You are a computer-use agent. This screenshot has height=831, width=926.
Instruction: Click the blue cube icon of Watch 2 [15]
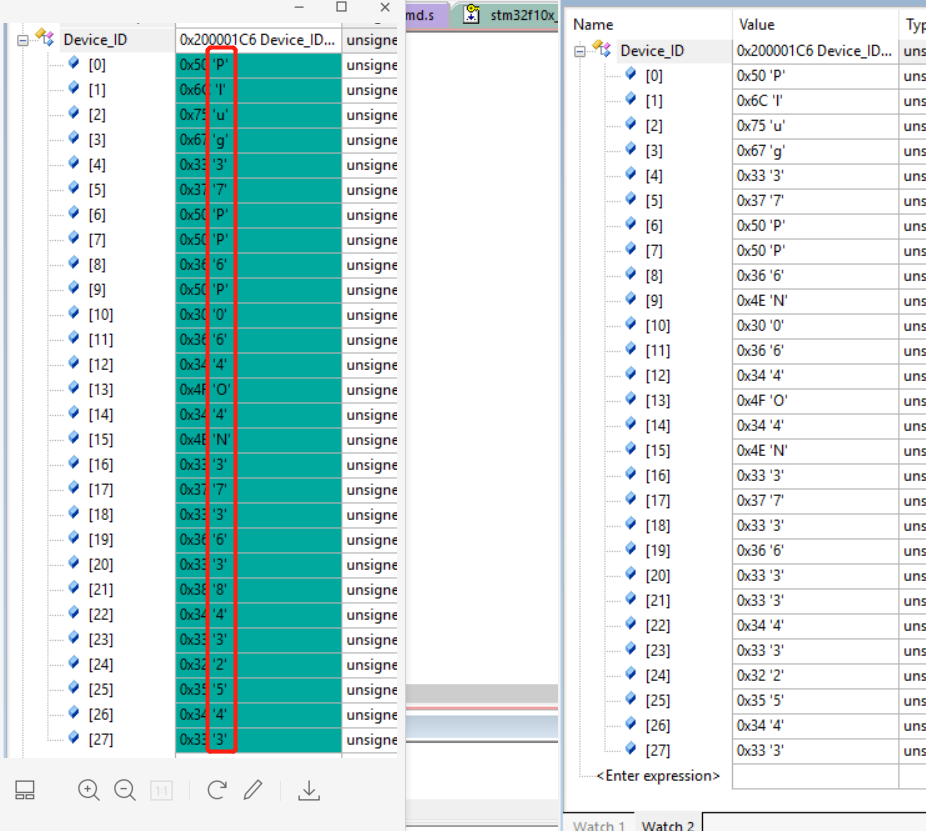coord(631,448)
